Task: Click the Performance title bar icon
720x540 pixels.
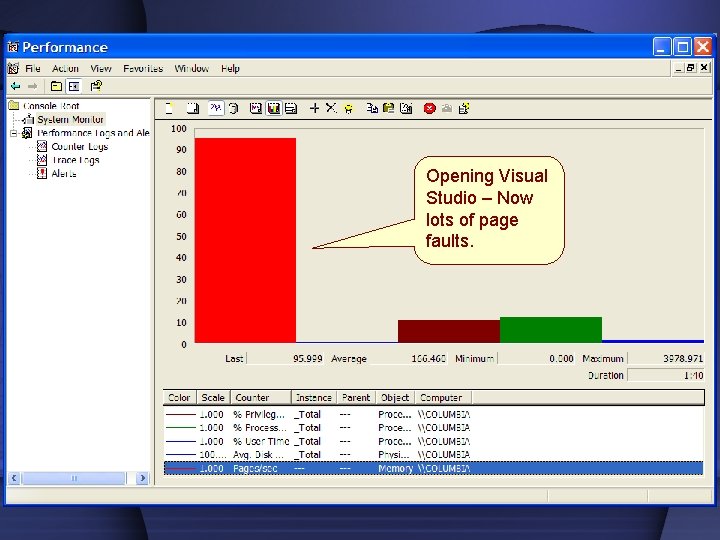Action: pos(13,47)
